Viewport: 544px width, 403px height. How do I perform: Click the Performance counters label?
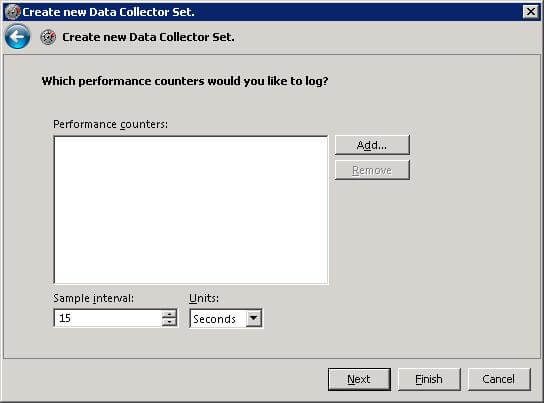(x=110, y=124)
